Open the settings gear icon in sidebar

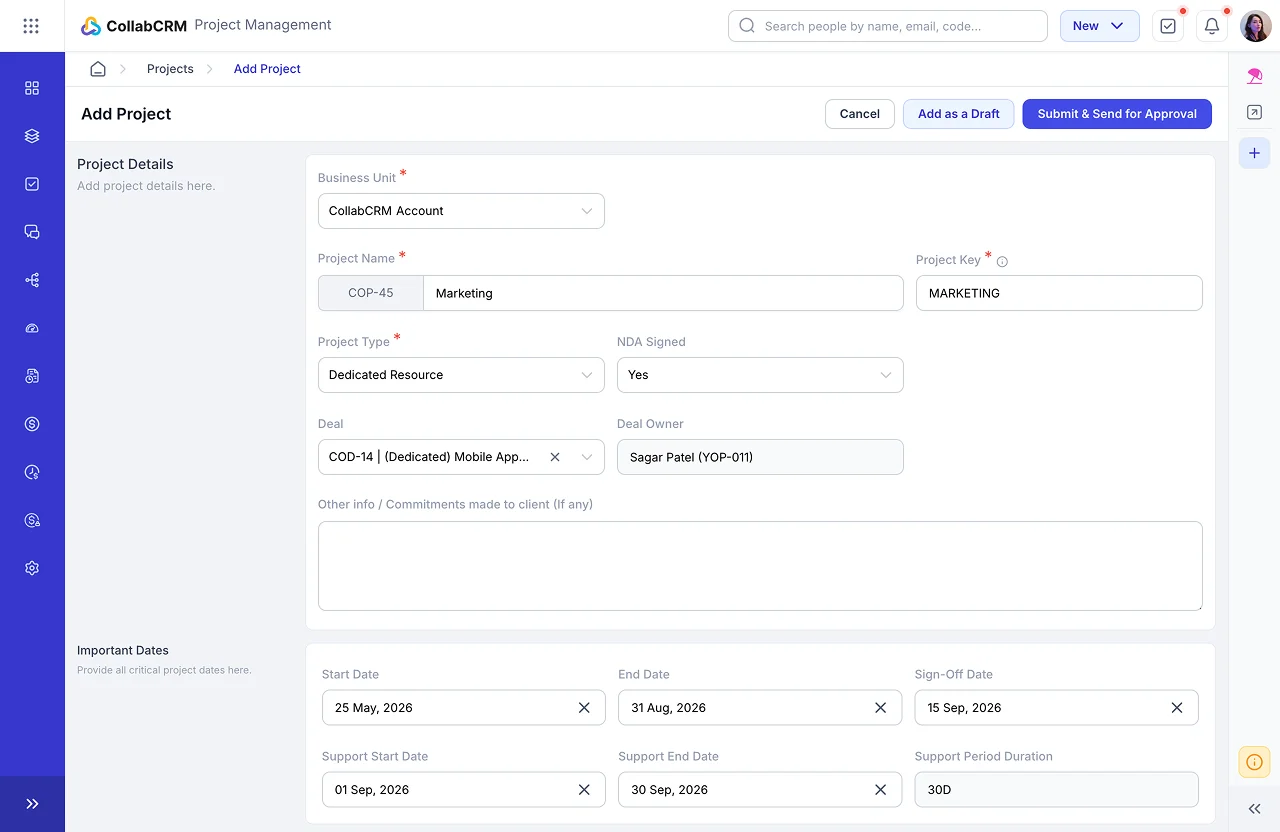32,568
